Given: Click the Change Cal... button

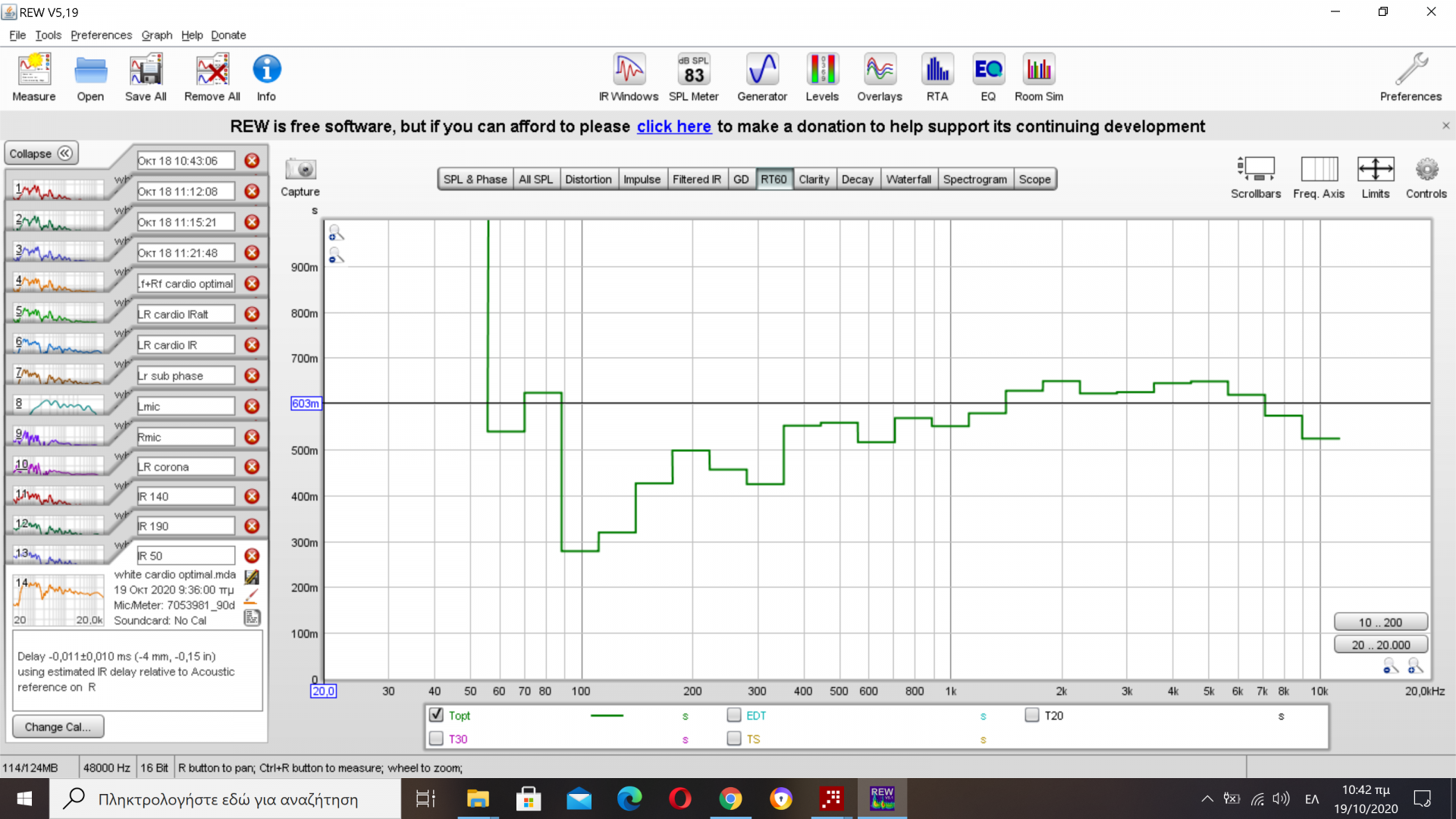Looking at the screenshot, I should click(58, 726).
